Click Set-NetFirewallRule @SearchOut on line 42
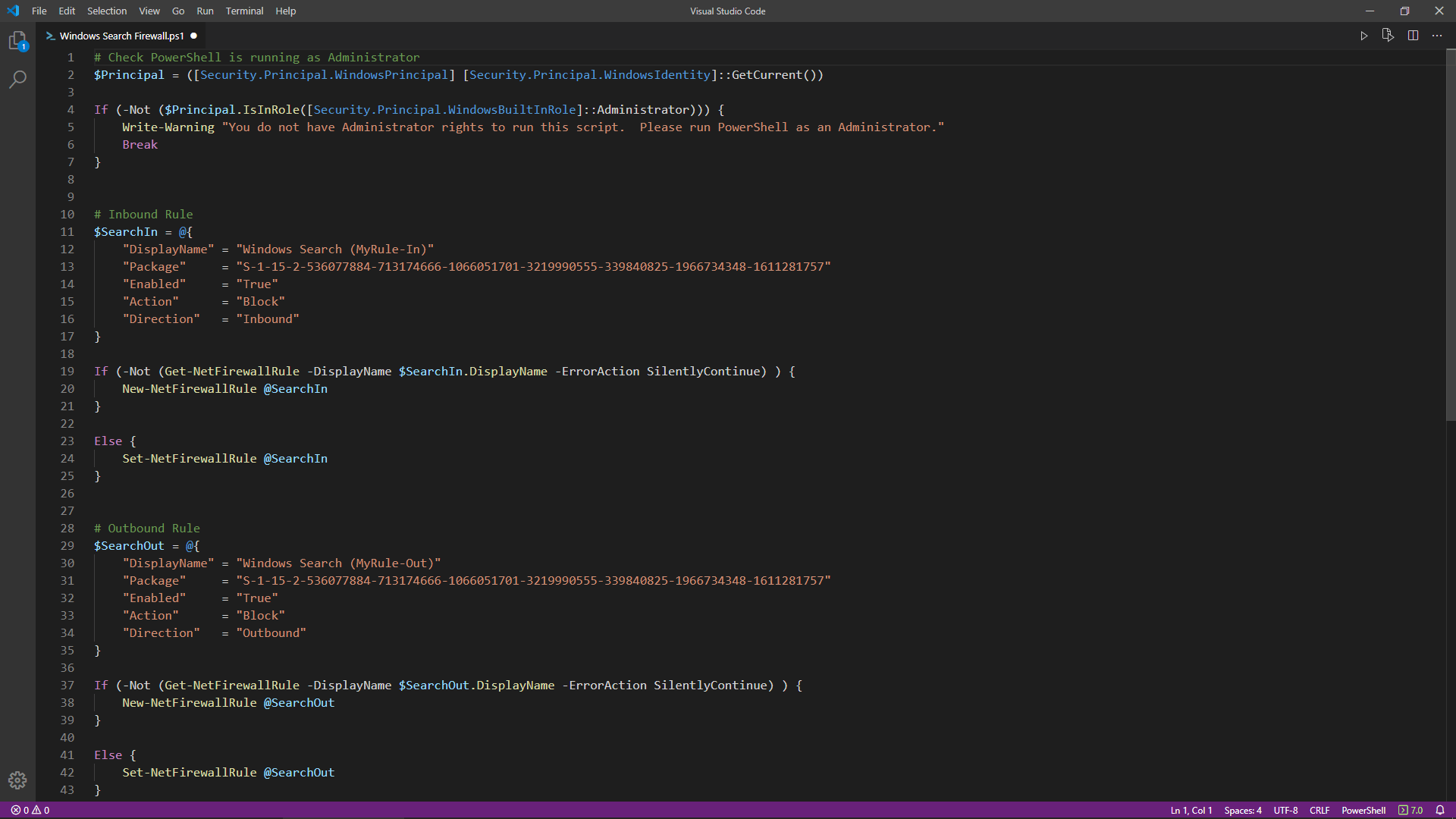 228,772
